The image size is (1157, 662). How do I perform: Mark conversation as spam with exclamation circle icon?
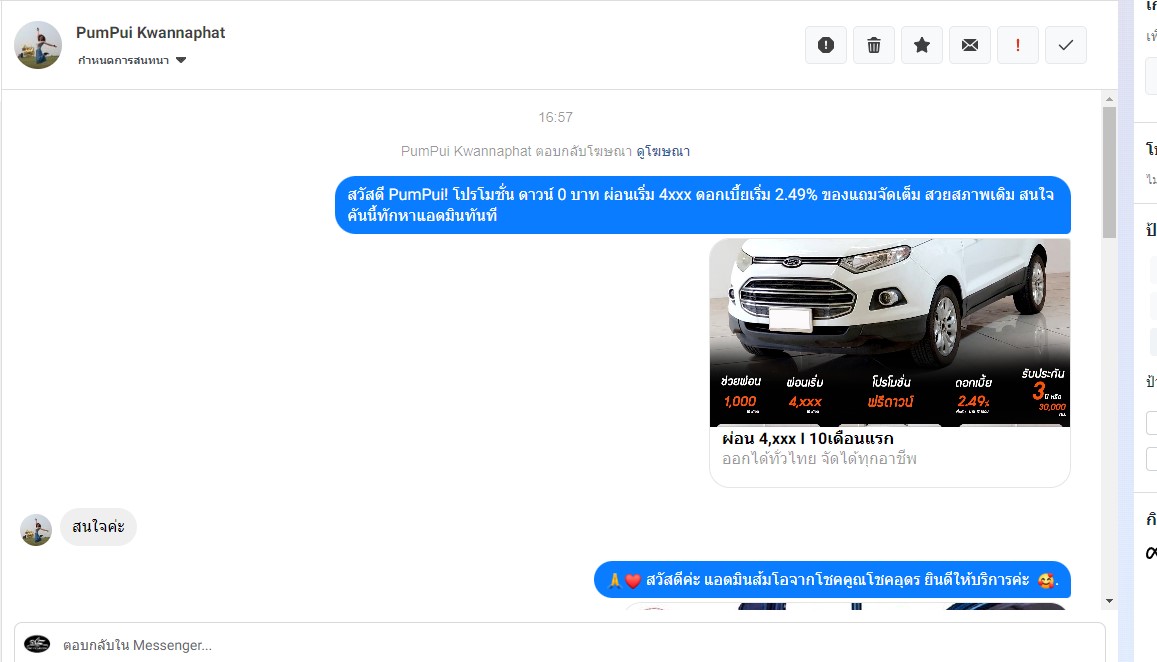click(x=826, y=45)
